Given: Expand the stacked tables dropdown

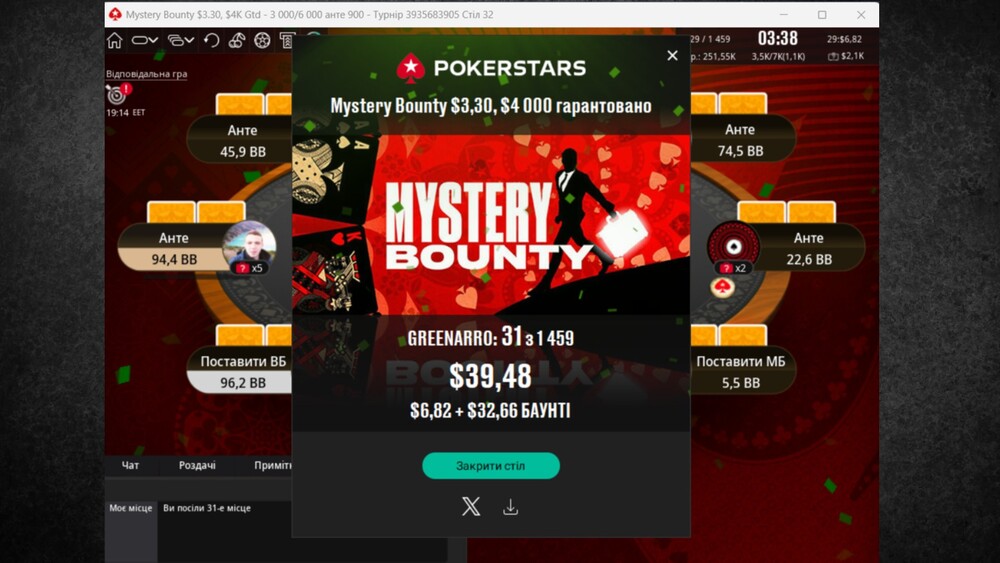Looking at the screenshot, I should pyautogui.click(x=181, y=40).
